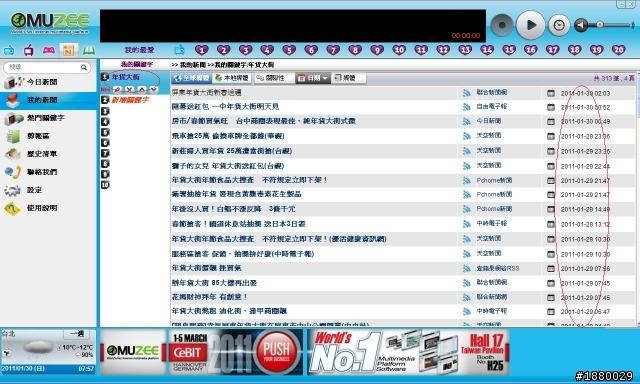Screen dimensions: 640x384
Task: Click the news list vertical scrollbar
Action: point(638,200)
